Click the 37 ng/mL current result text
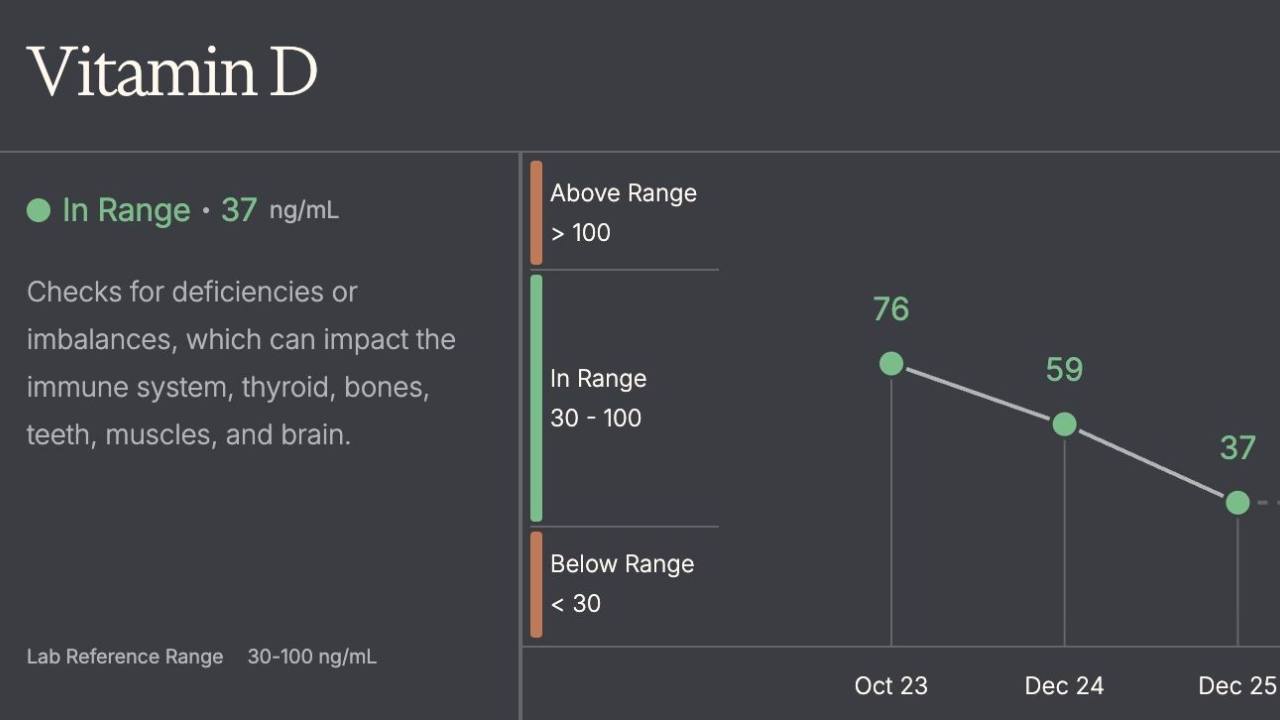Screen dimensions: 1280x720 (279, 210)
